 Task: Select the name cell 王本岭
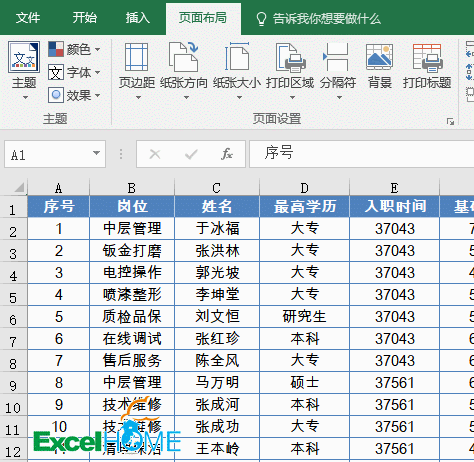click(x=217, y=449)
